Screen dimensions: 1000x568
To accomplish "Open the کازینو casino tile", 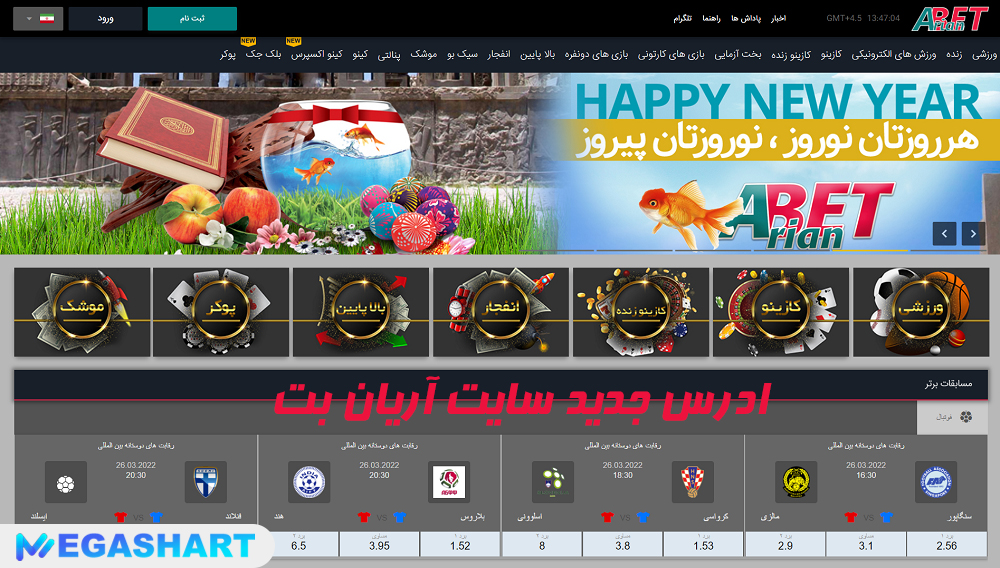I will 781,312.
